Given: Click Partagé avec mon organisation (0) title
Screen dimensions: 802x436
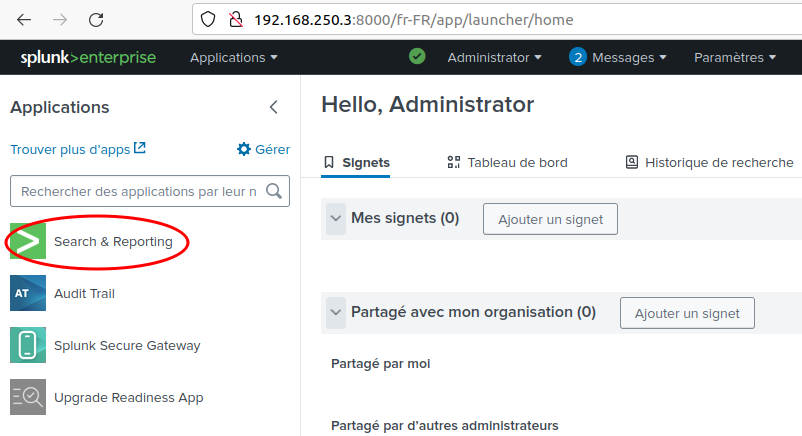Looking at the screenshot, I should 474,312.
